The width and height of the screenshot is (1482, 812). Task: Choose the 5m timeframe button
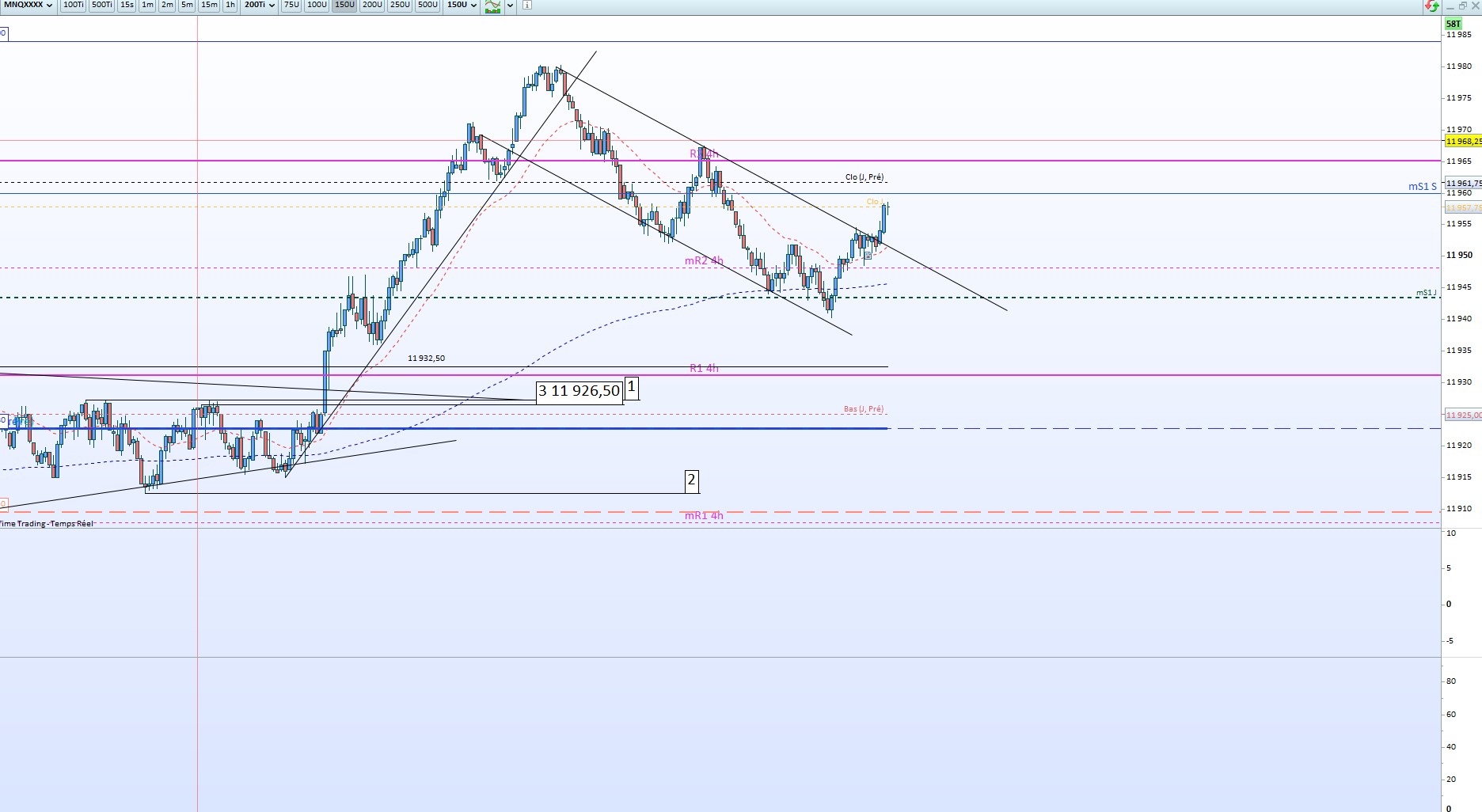pos(187,5)
